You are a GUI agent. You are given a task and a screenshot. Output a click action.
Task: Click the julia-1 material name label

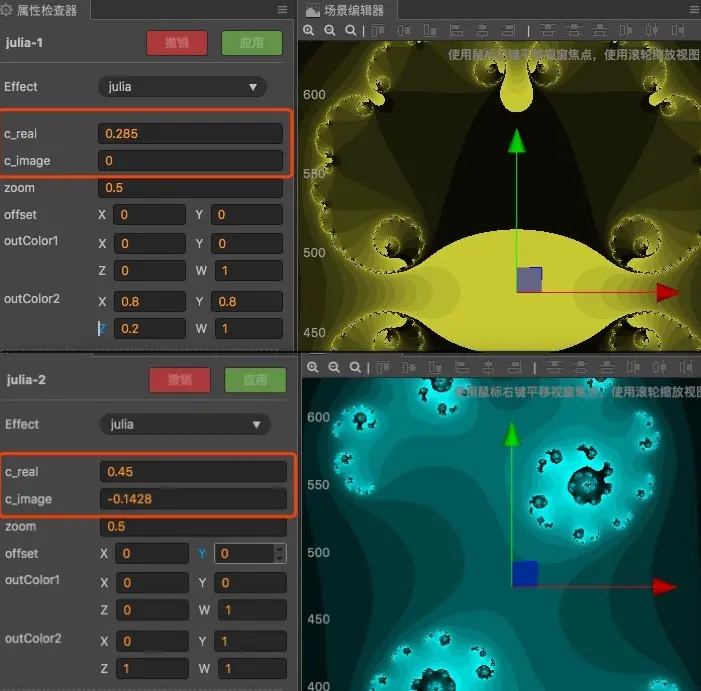[x=24, y=43]
